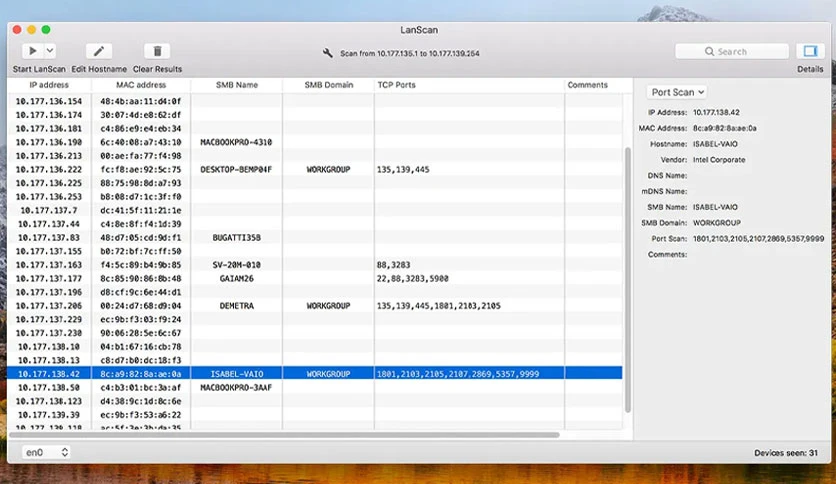Select the SV-20M-010 SMB name cell
This screenshot has width=836, height=484.
point(237,265)
